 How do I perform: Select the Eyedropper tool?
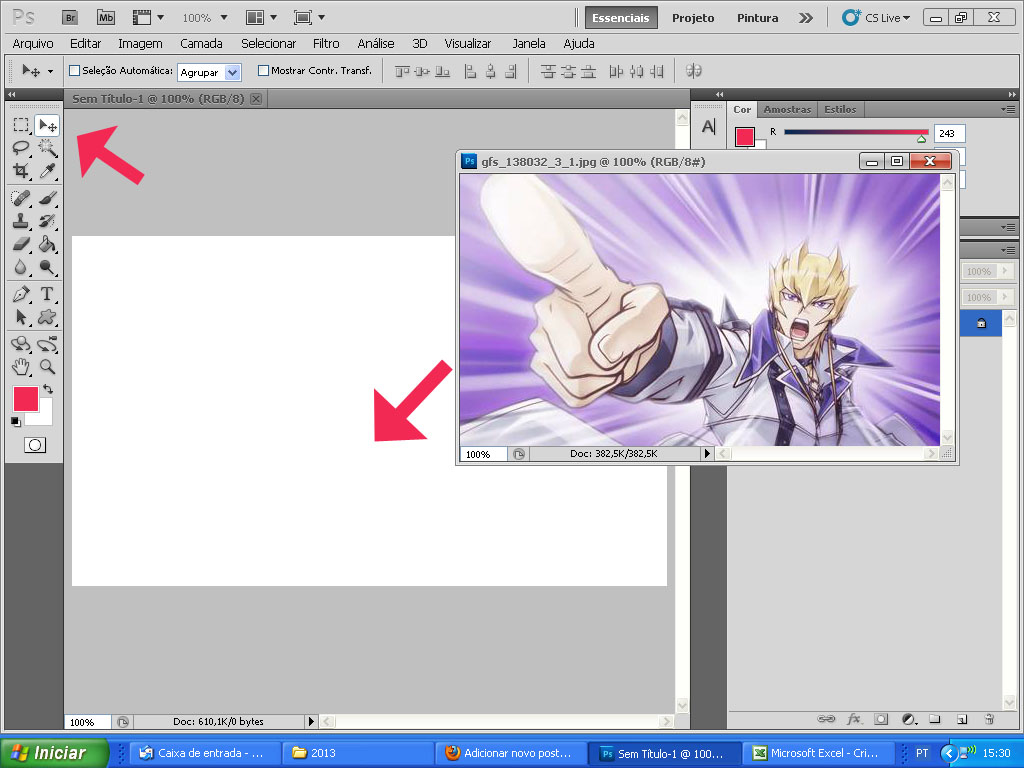coord(47,171)
